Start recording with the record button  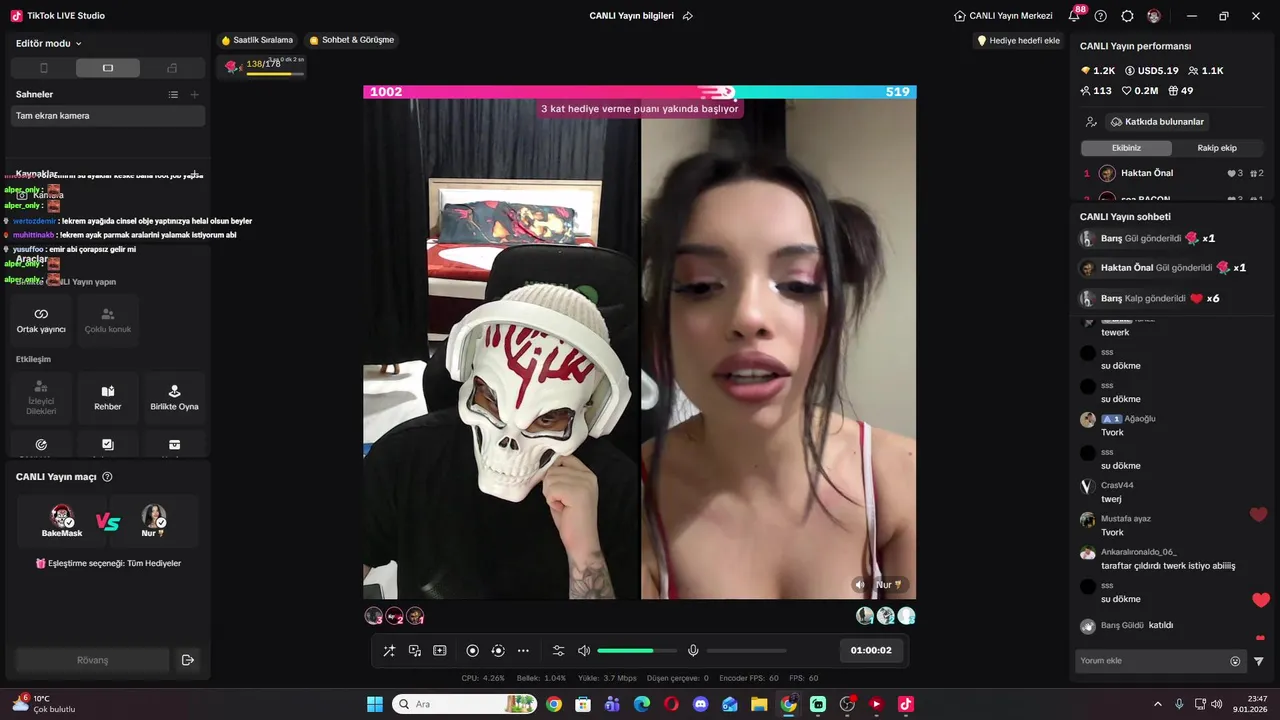click(473, 651)
